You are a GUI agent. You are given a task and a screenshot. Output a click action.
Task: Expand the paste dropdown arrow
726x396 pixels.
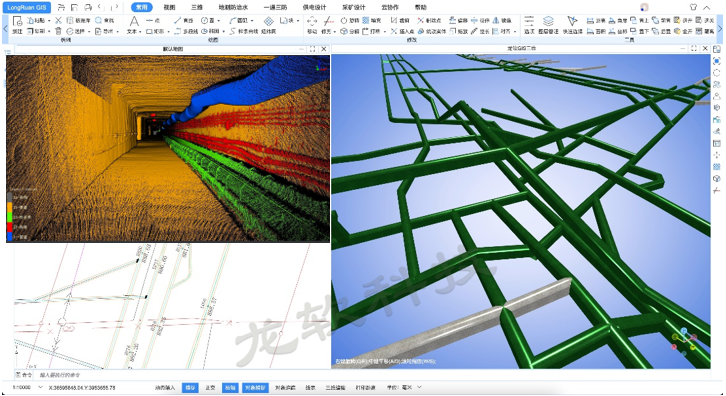49,21
